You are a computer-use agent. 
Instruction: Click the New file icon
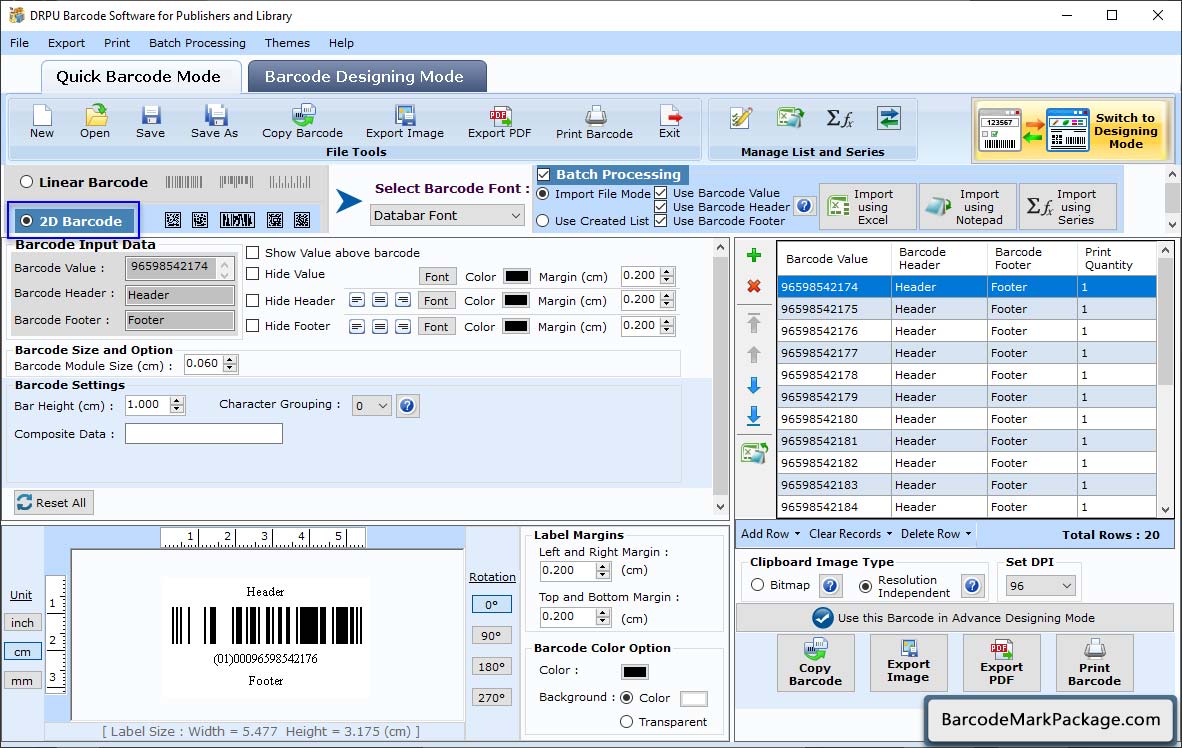[x=41, y=122]
